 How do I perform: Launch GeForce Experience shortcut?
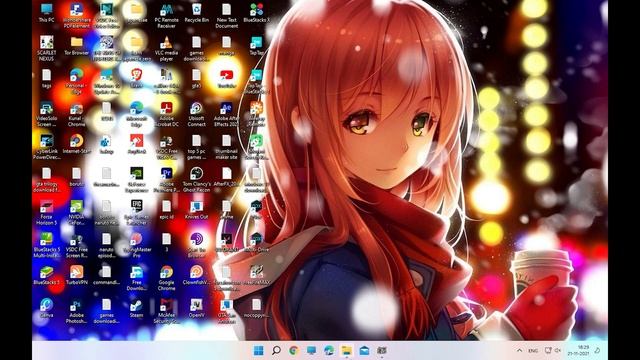pyautogui.click(x=136, y=180)
